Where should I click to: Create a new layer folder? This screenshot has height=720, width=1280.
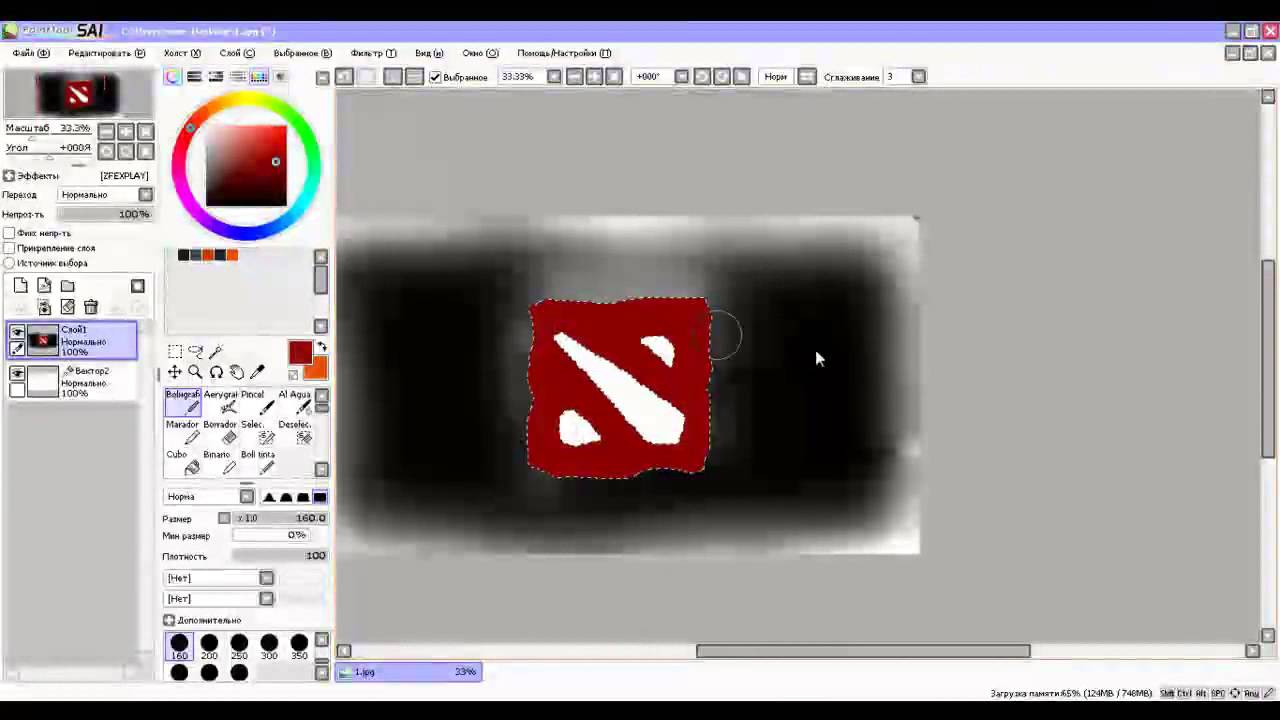tap(67, 286)
